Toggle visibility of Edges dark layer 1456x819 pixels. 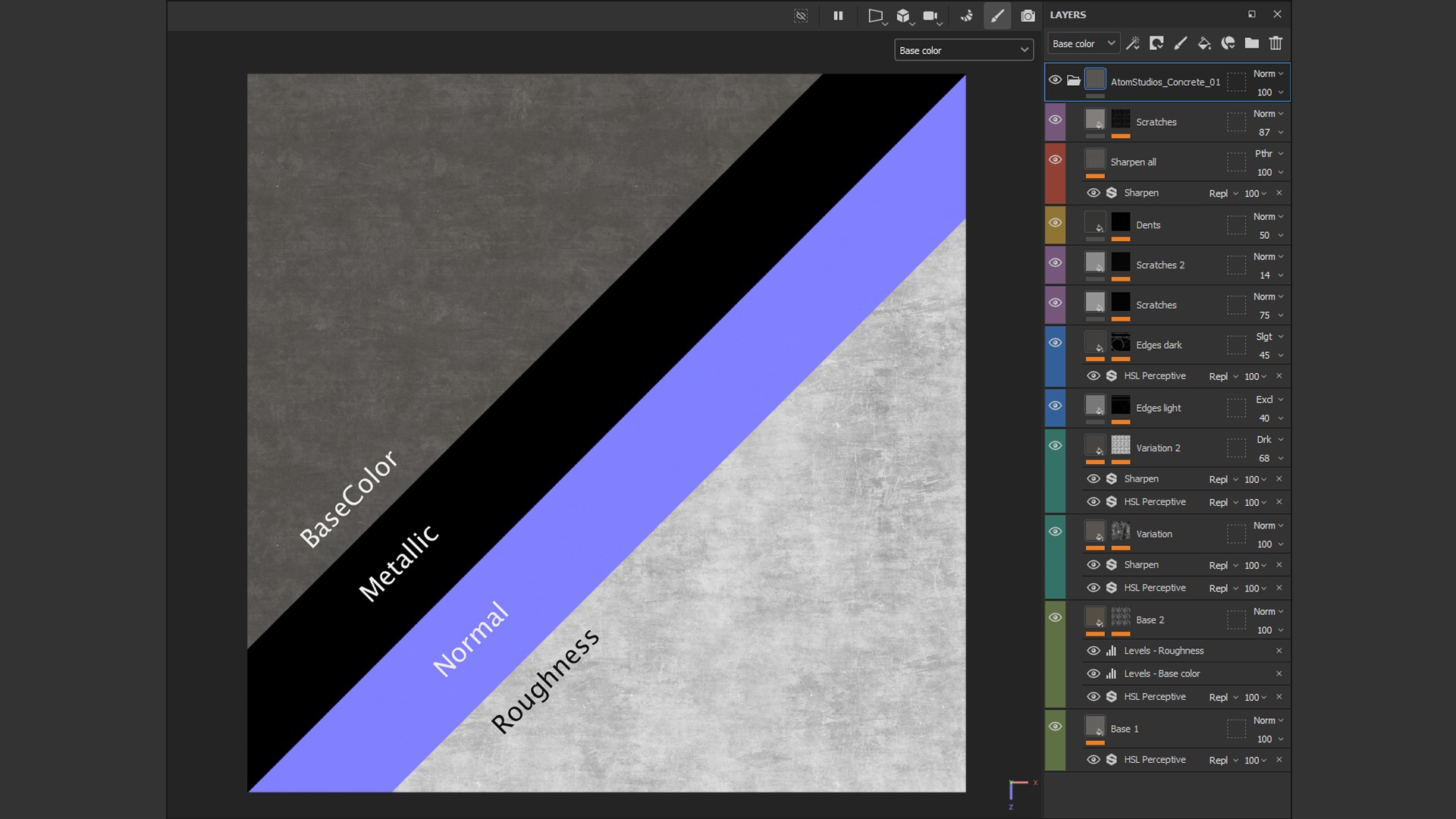(x=1055, y=343)
